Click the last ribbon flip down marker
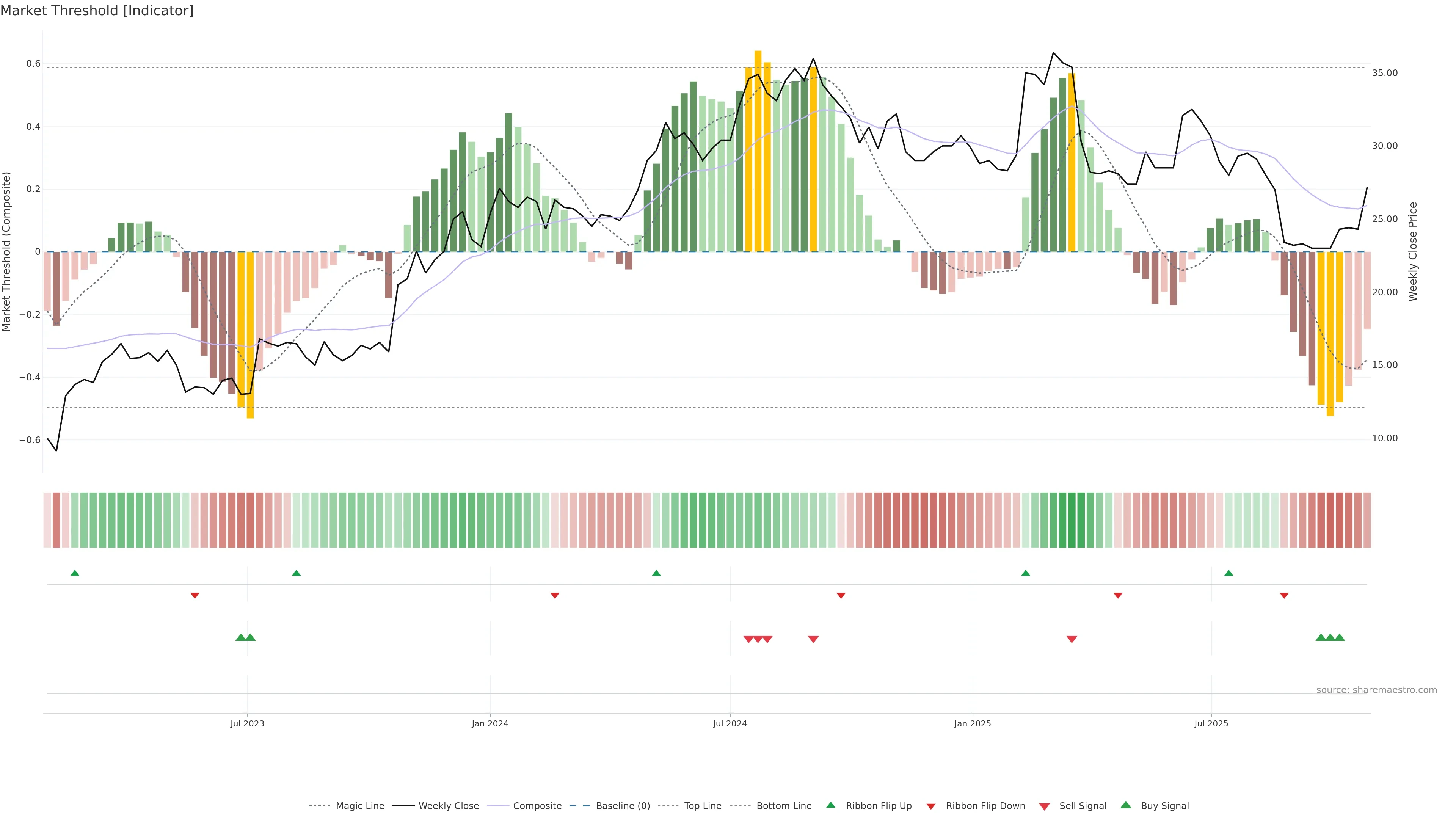 pyautogui.click(x=1283, y=596)
